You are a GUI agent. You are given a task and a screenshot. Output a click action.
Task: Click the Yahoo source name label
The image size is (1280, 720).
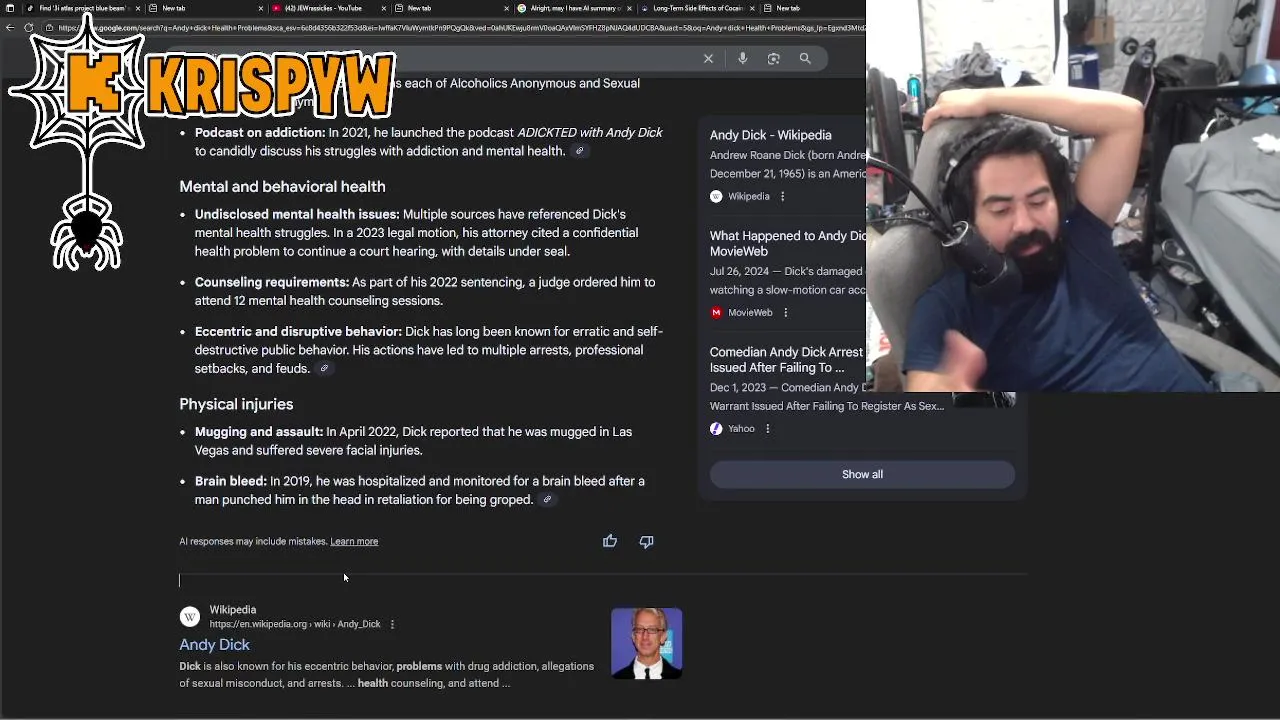pyautogui.click(x=741, y=429)
